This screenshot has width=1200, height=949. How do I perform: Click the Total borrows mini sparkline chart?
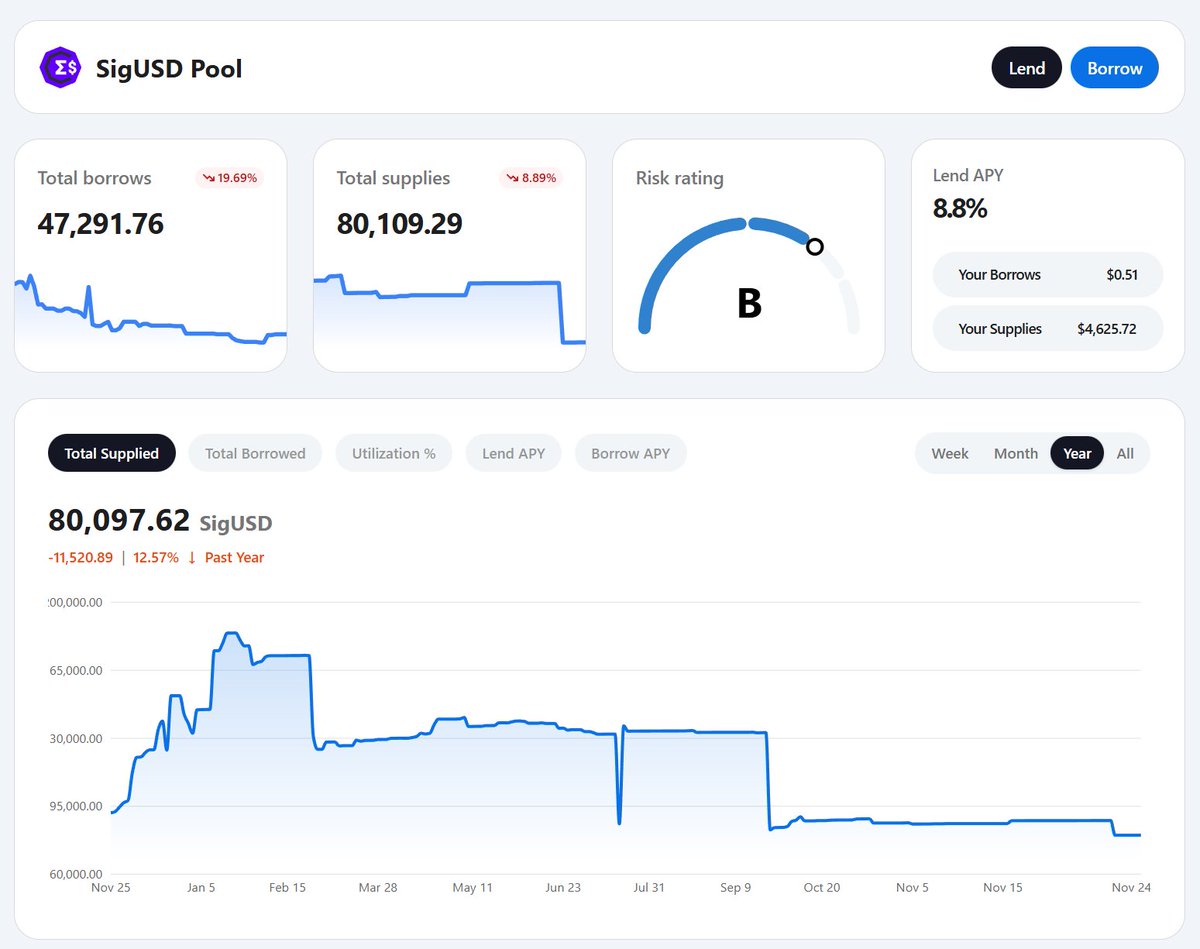[x=151, y=310]
